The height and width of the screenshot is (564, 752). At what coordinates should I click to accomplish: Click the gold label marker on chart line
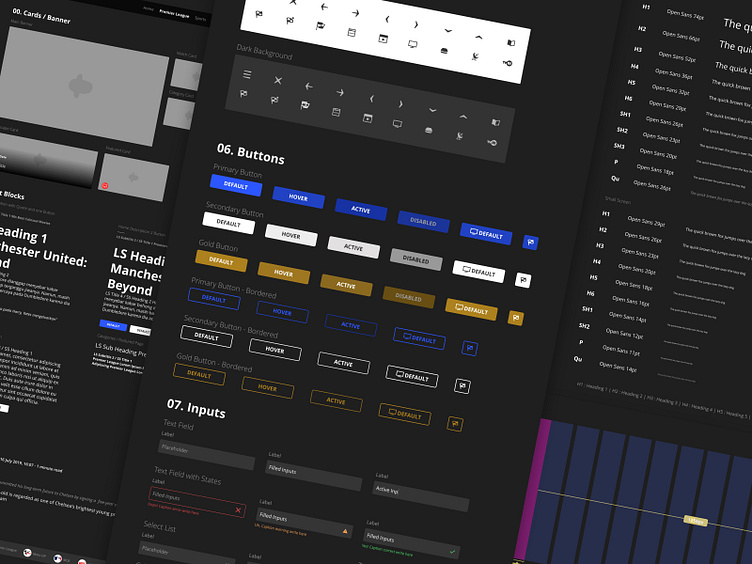pyautogui.click(x=695, y=520)
